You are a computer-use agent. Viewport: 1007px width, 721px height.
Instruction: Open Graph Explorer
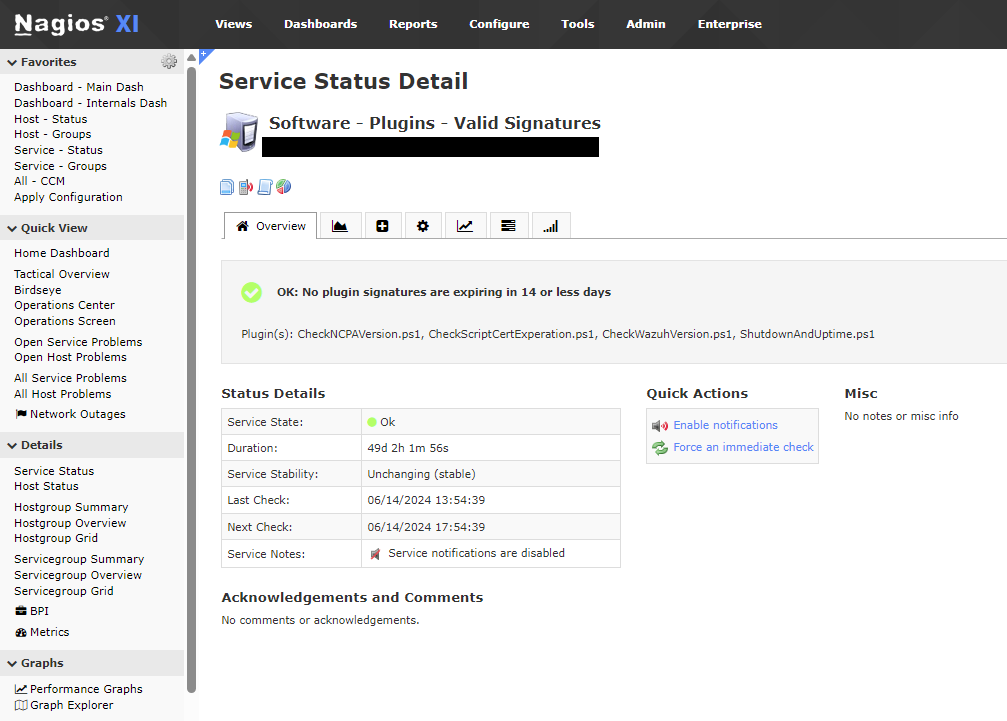[64, 705]
